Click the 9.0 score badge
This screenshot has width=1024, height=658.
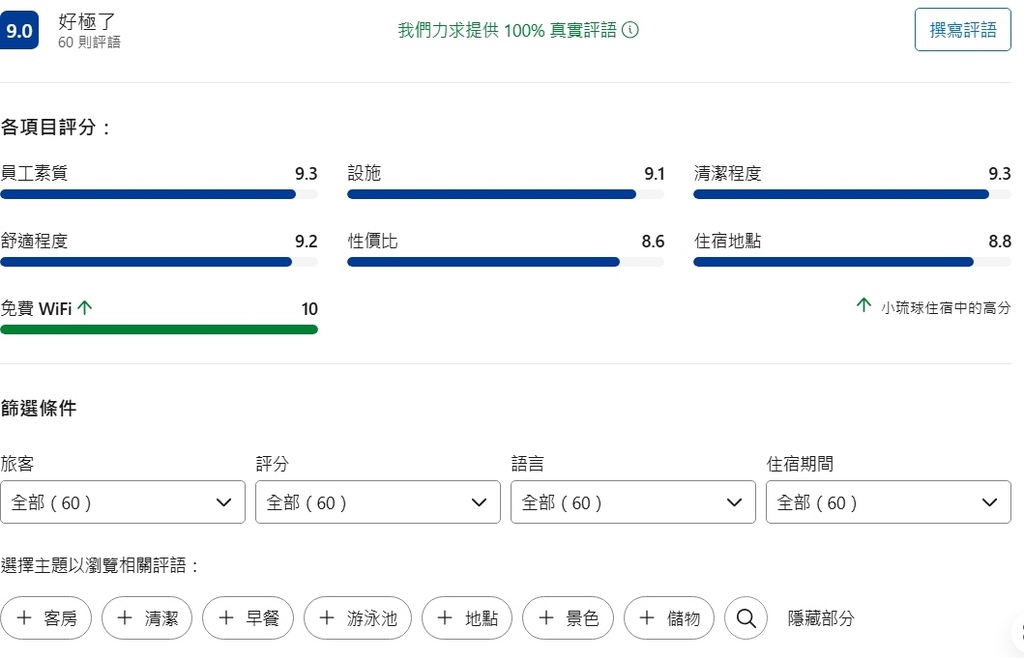pyautogui.click(x=19, y=30)
